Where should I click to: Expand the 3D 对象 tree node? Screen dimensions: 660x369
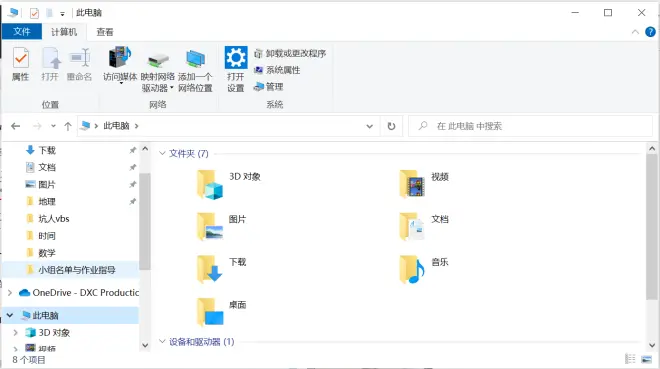point(15,332)
